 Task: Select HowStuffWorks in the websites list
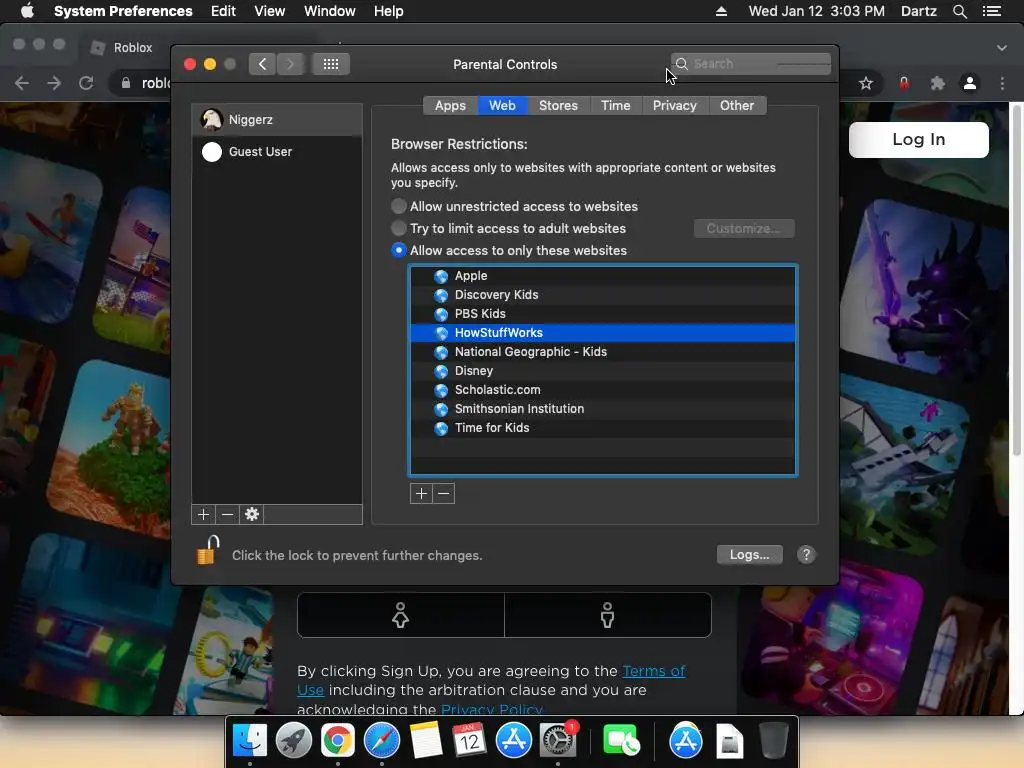[602, 332]
